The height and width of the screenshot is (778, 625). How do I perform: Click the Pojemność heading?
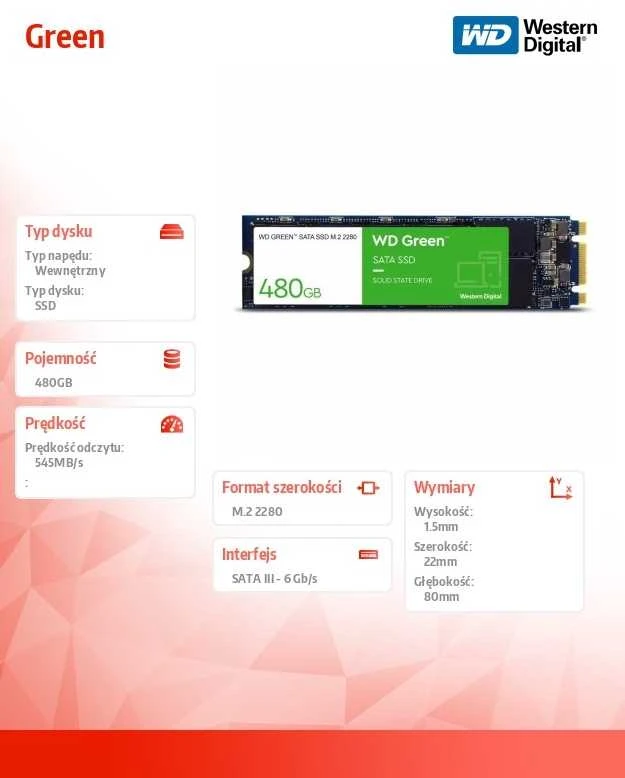(61, 358)
